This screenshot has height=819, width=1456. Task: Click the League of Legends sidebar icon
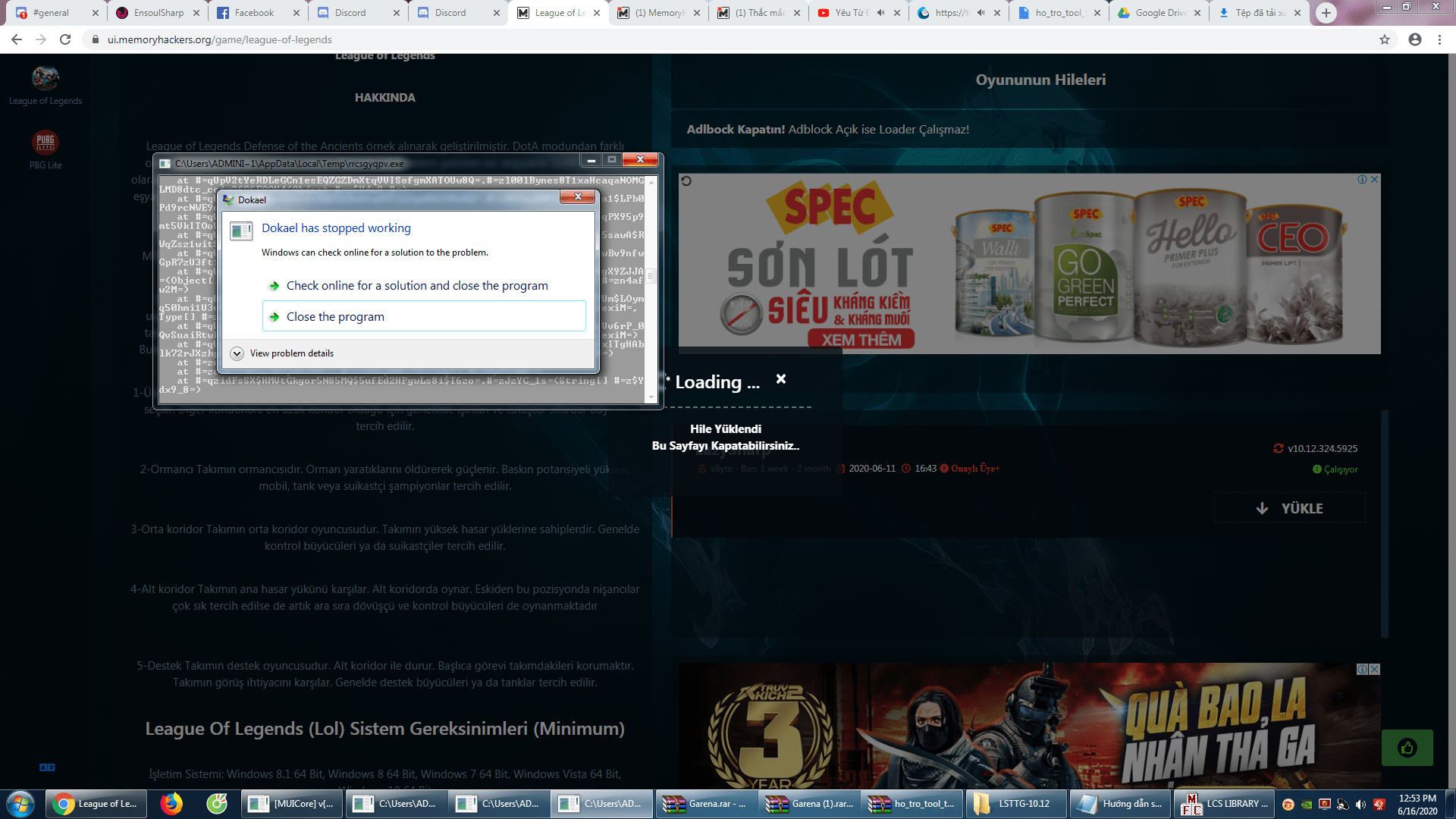coord(45,78)
